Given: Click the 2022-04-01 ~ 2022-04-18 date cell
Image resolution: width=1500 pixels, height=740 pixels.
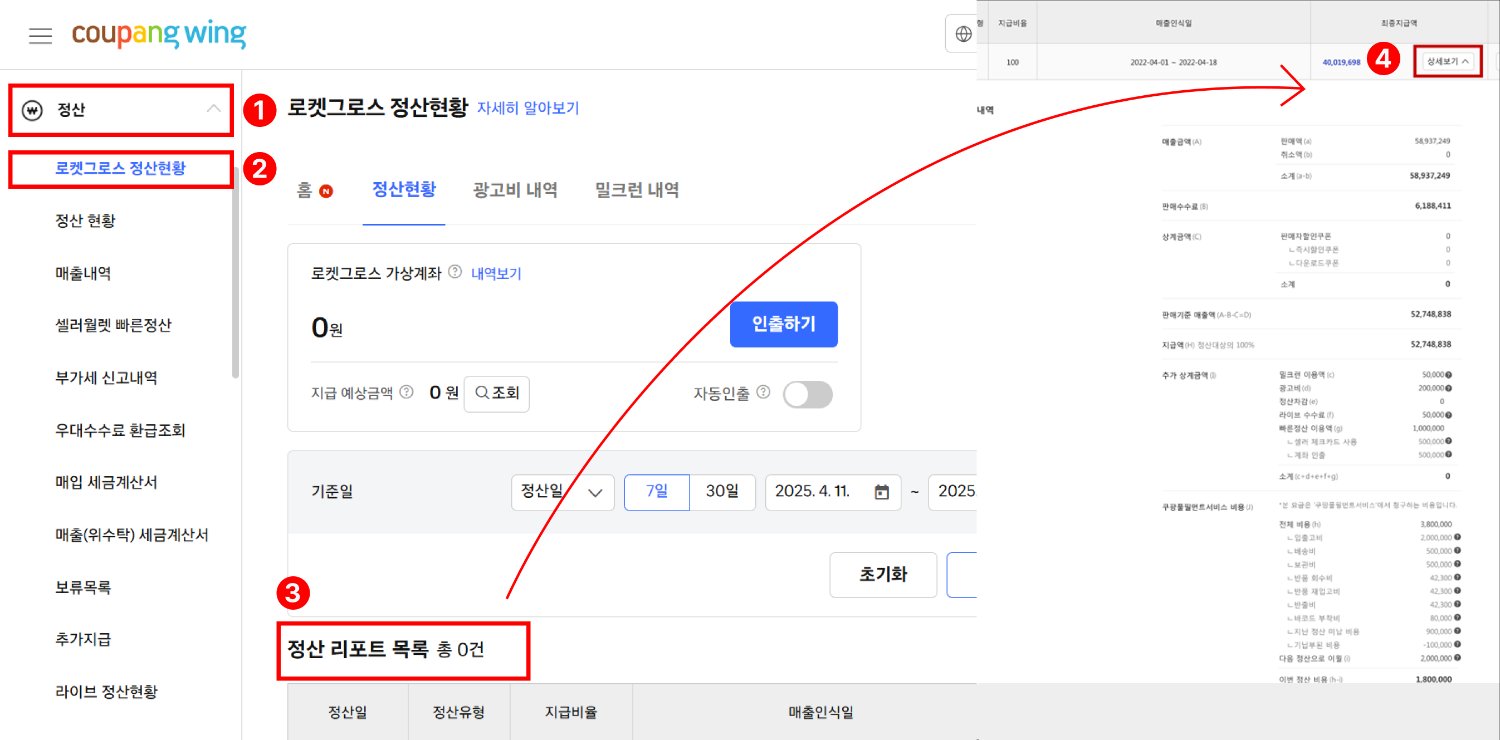Looking at the screenshot, I should pyautogui.click(x=1174, y=62).
